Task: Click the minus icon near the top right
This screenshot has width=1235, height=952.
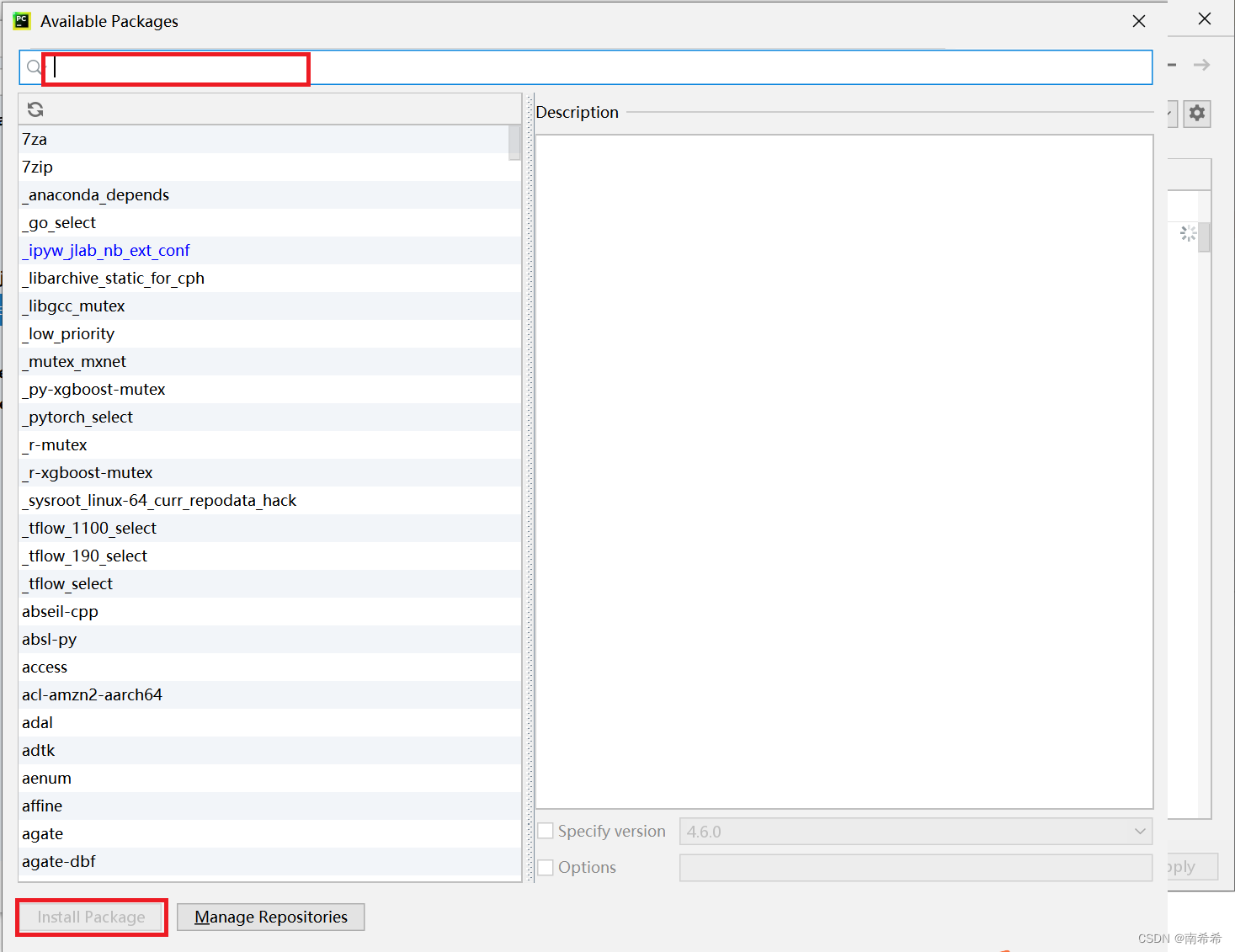Action: [x=1171, y=64]
